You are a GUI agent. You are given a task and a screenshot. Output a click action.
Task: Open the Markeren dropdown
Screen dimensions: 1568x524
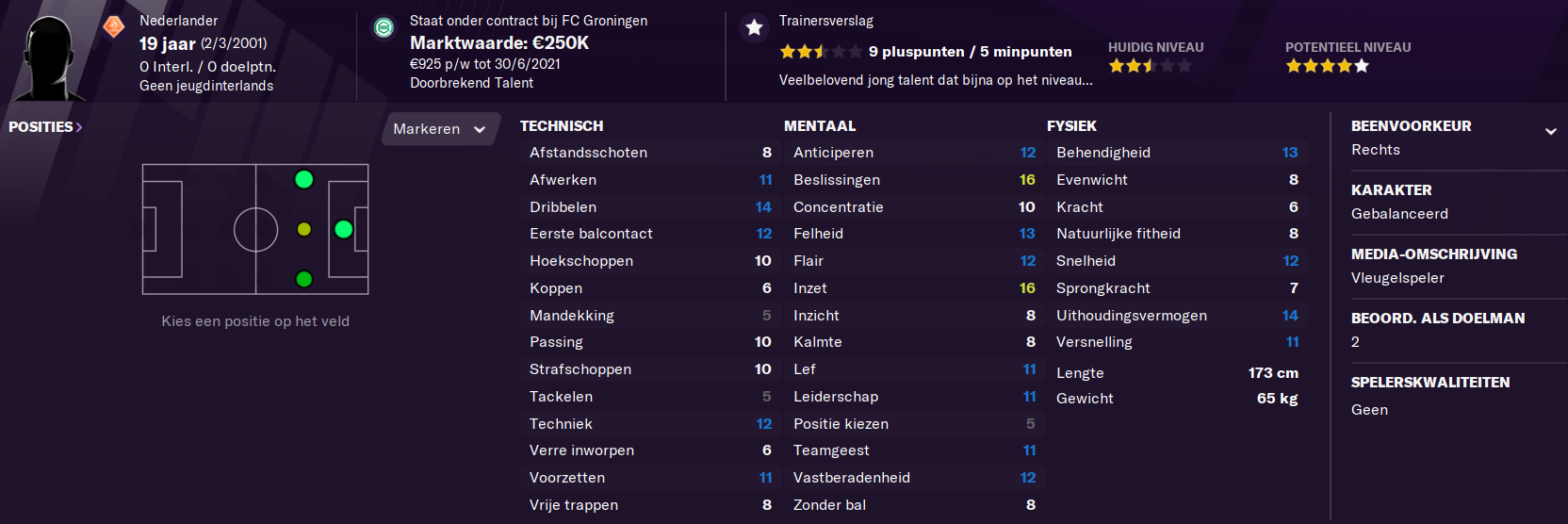439,129
